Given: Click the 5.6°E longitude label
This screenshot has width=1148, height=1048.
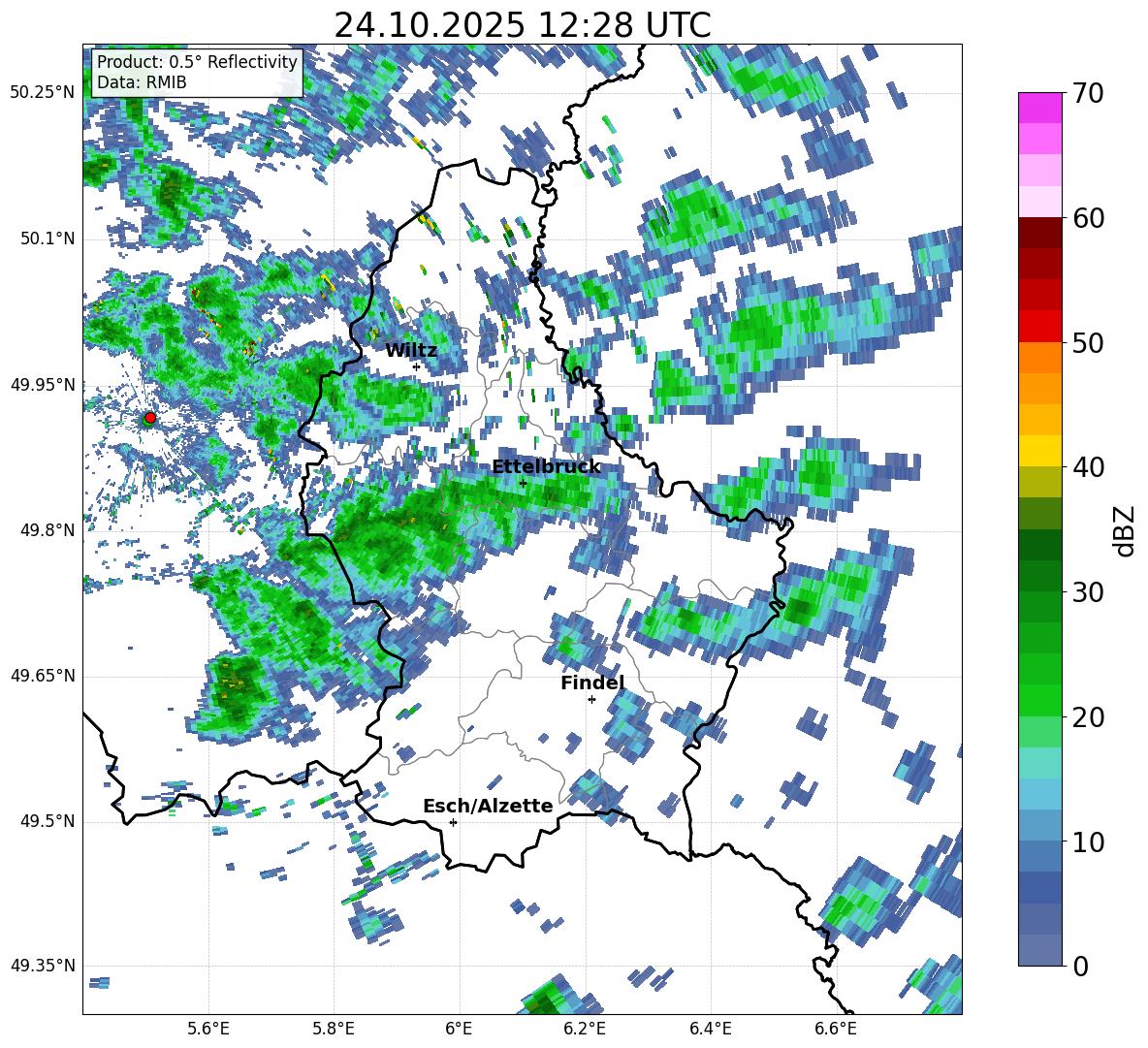Looking at the screenshot, I should [x=208, y=1029].
